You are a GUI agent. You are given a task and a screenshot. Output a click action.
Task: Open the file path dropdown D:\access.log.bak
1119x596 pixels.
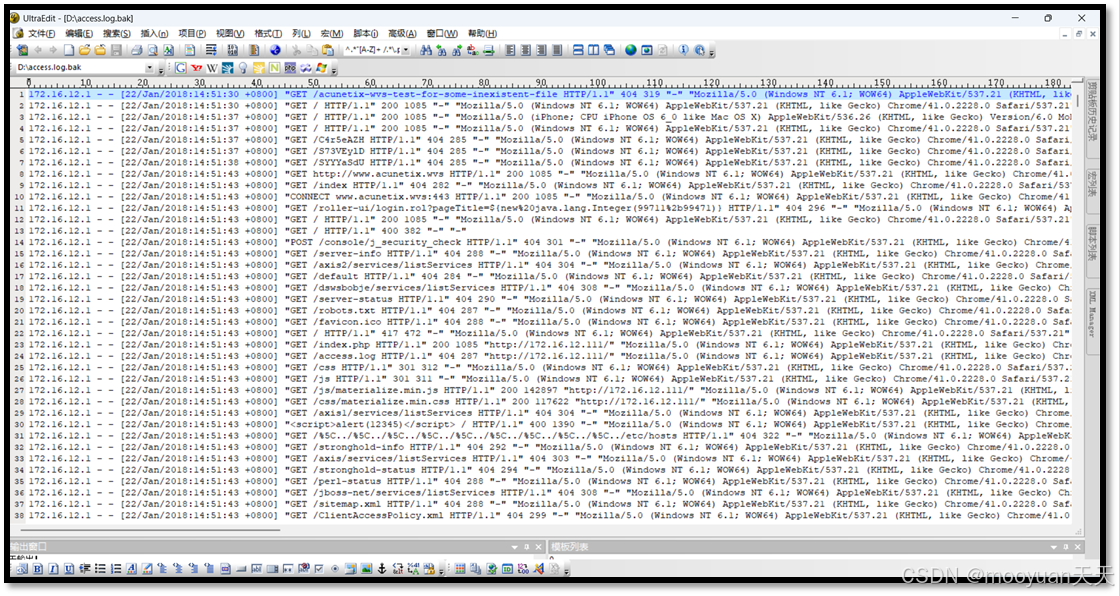[149, 68]
